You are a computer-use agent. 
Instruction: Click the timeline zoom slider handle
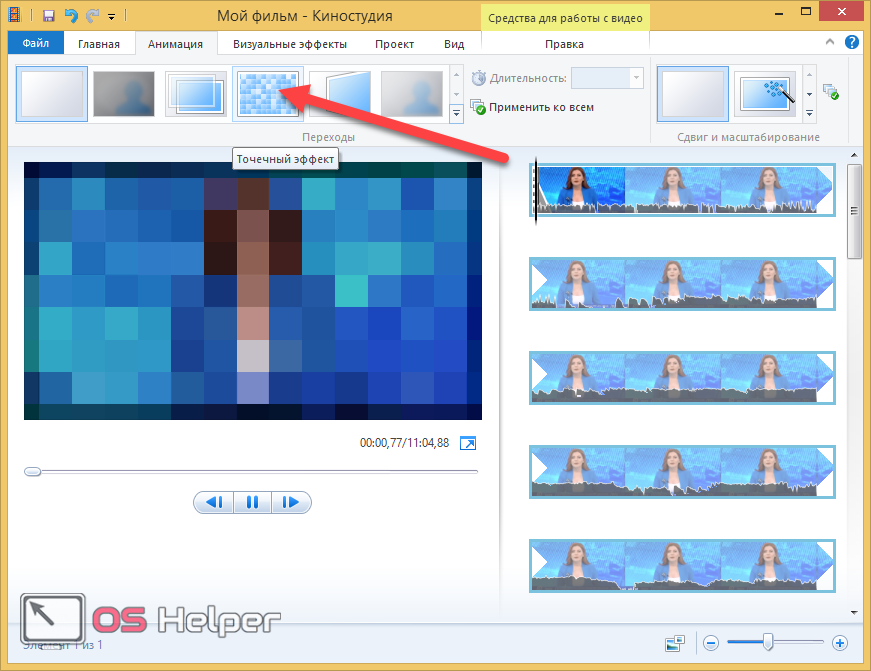(x=768, y=642)
